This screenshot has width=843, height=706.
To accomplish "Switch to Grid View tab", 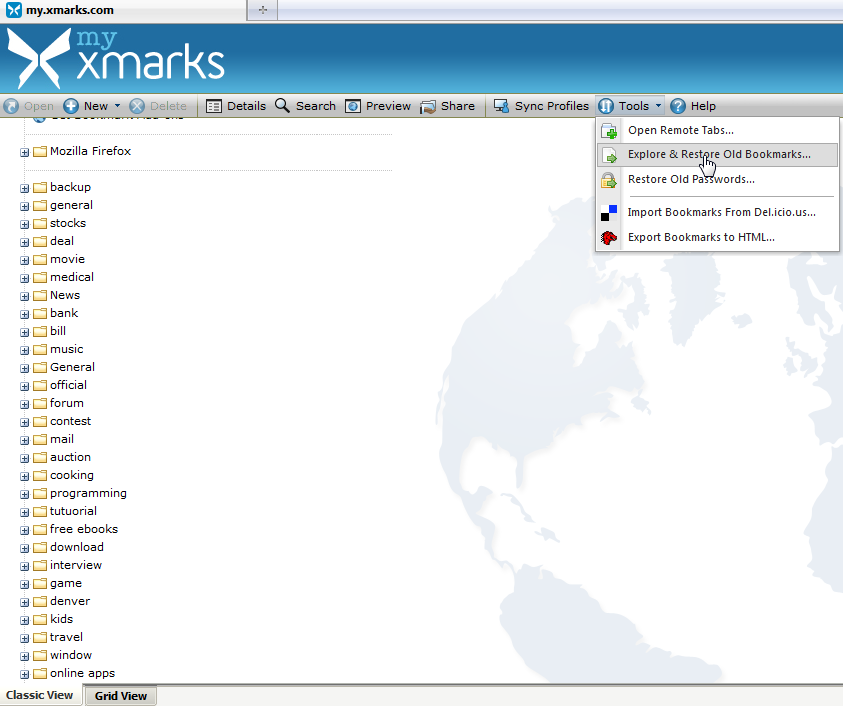I will pyautogui.click(x=120, y=696).
